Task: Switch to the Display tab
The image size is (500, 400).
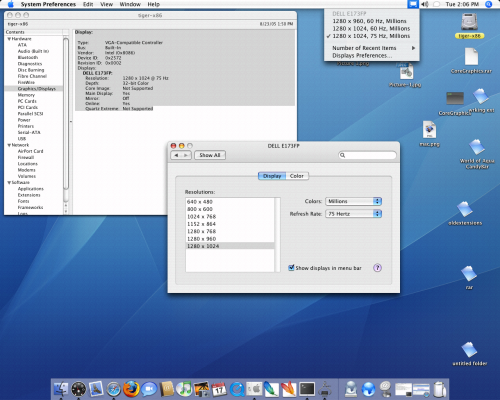Action: point(272,176)
